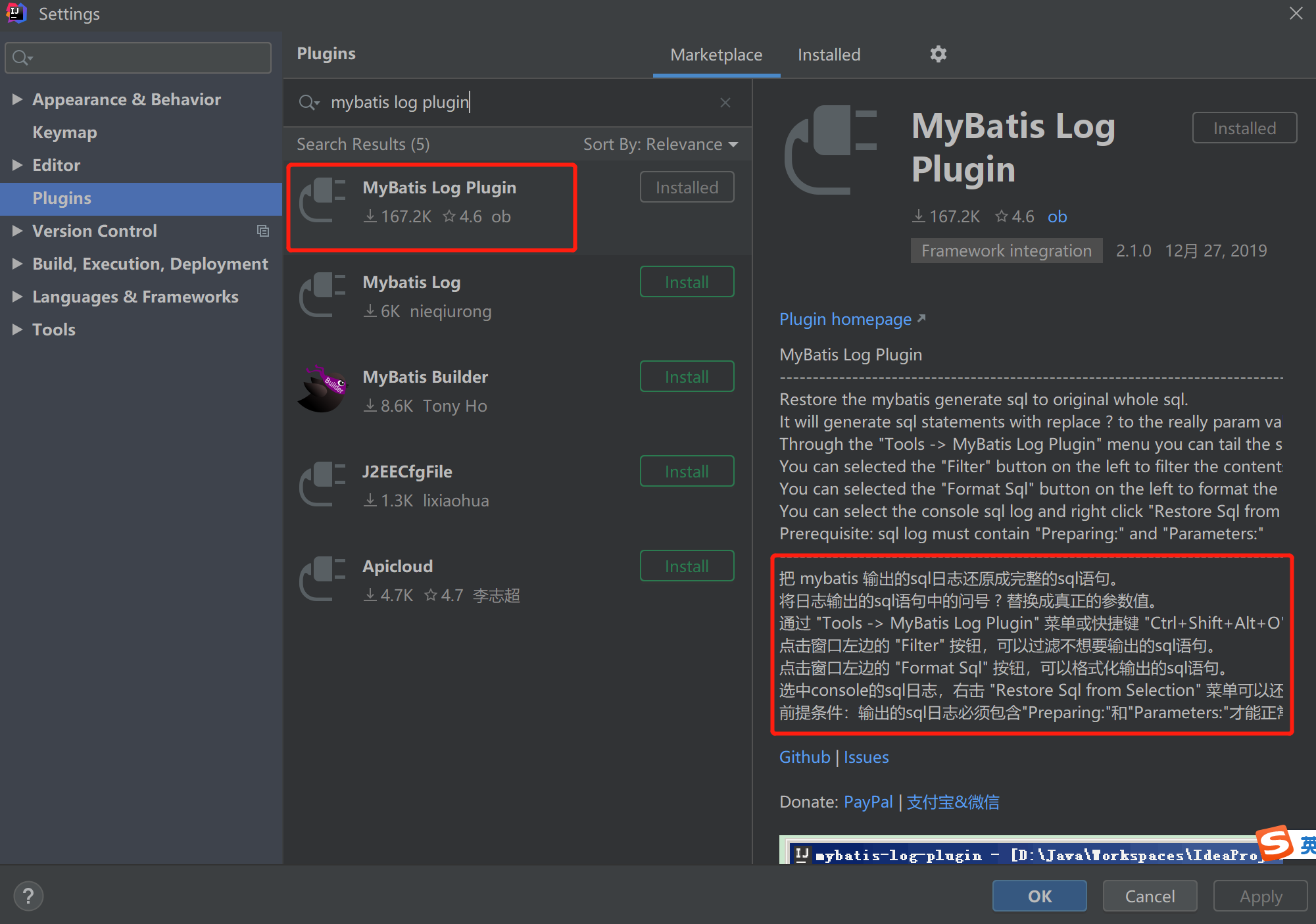Focus the settings search input field
Viewport: 1316px width, 924px height.
(138, 58)
